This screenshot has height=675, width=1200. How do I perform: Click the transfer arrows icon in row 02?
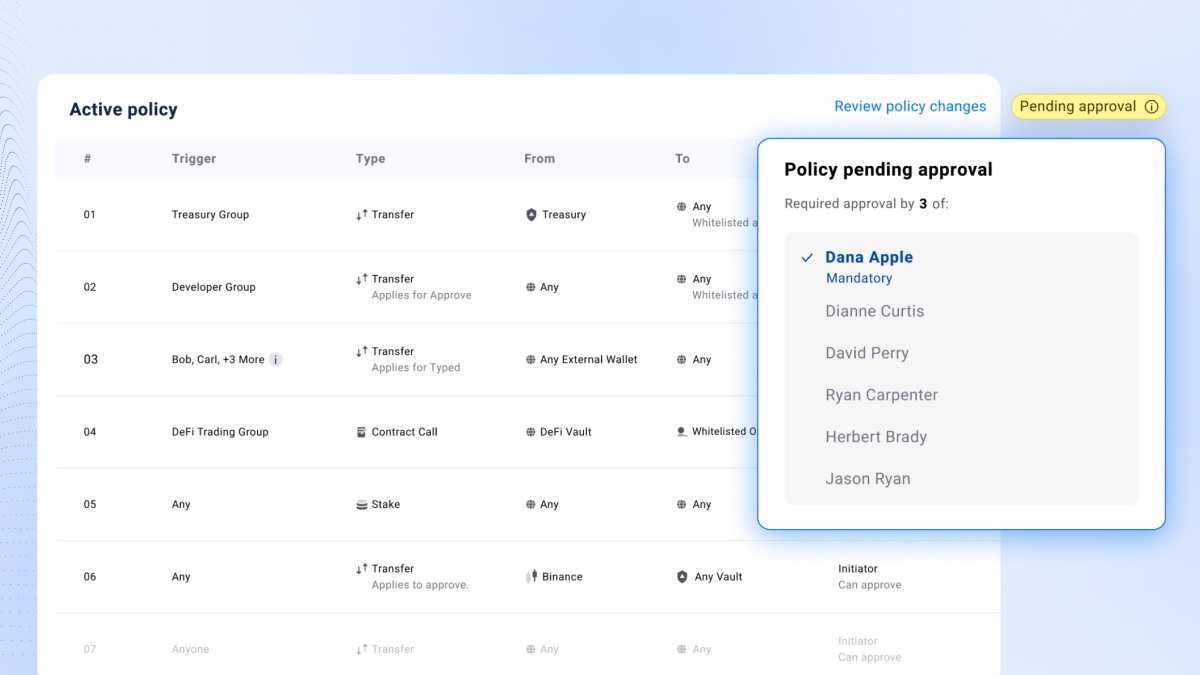[x=362, y=279]
